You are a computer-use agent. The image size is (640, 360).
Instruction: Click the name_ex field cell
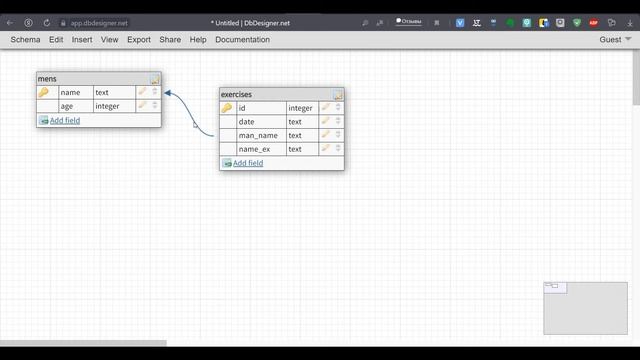tap(261, 149)
